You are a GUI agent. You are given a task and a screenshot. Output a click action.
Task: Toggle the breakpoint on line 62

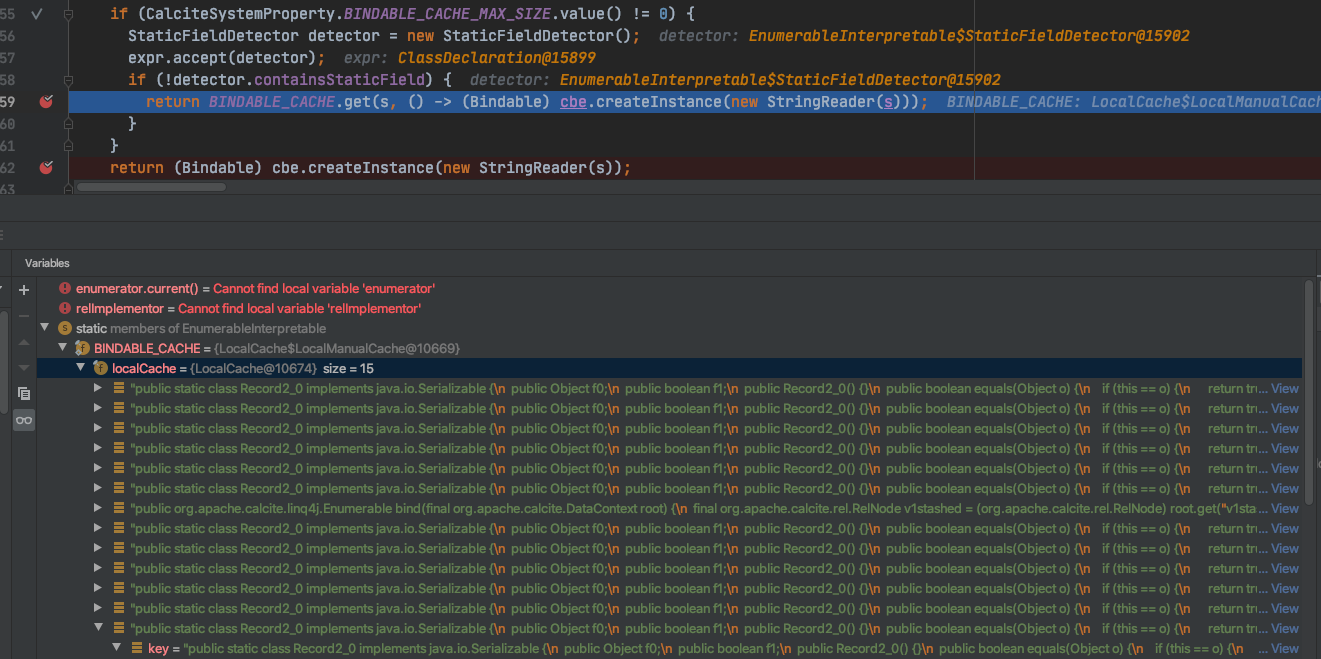click(45, 168)
